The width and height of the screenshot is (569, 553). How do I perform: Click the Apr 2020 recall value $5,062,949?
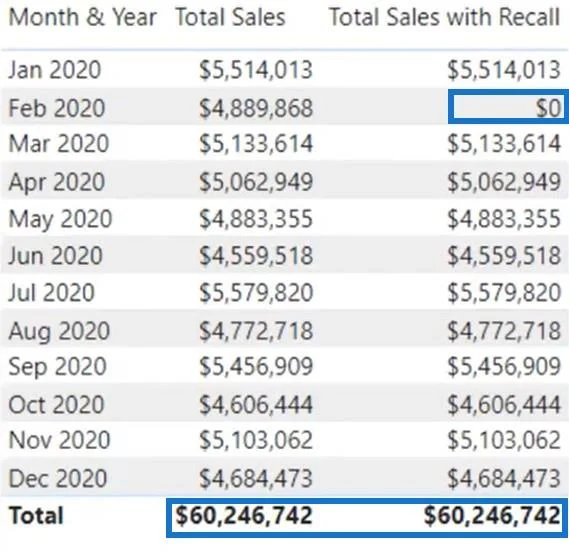pyautogui.click(x=504, y=182)
